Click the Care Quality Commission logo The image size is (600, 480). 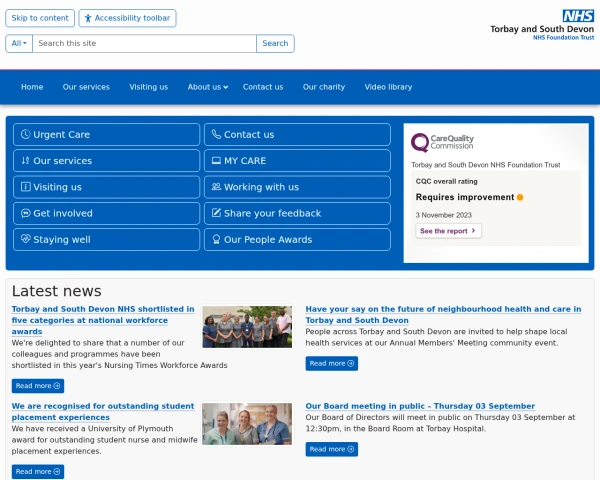point(442,142)
